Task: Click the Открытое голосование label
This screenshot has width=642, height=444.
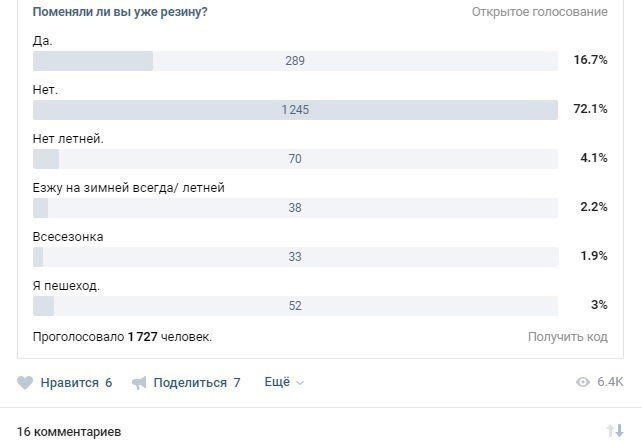Action: (x=540, y=12)
